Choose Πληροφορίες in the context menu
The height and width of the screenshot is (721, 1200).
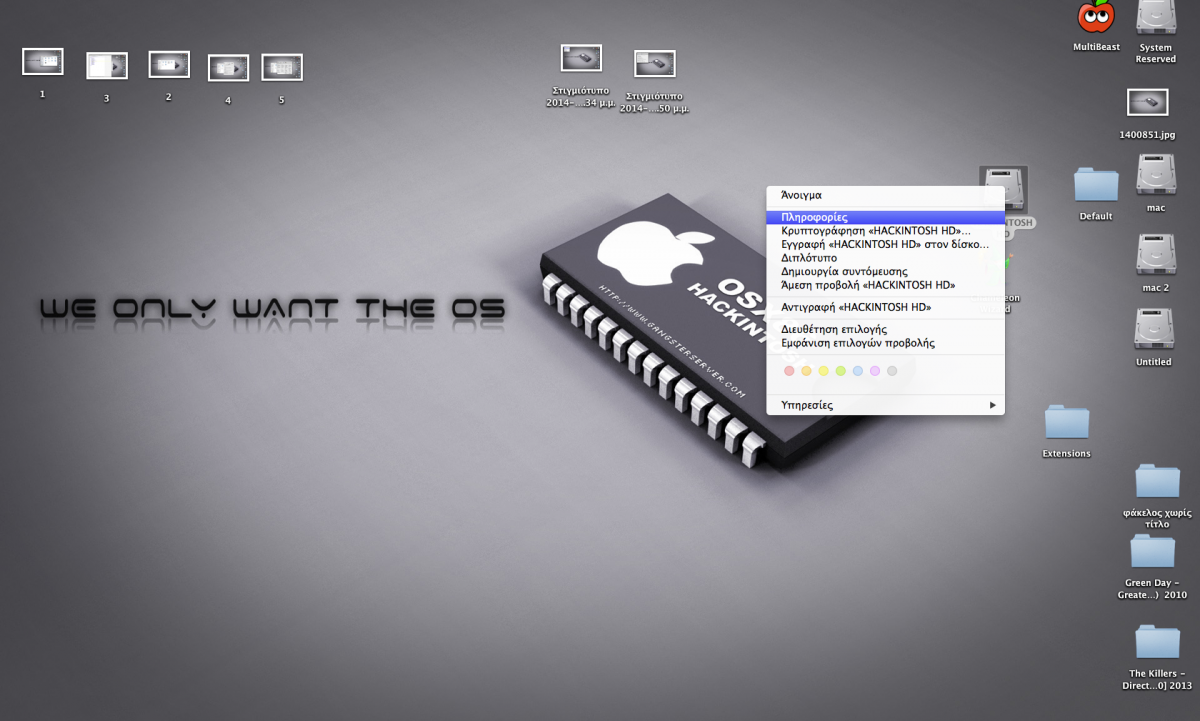(886, 217)
